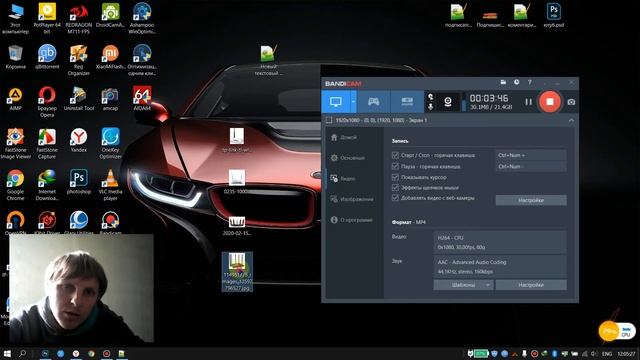Open qBittorrent desktop shortcut

(47, 56)
